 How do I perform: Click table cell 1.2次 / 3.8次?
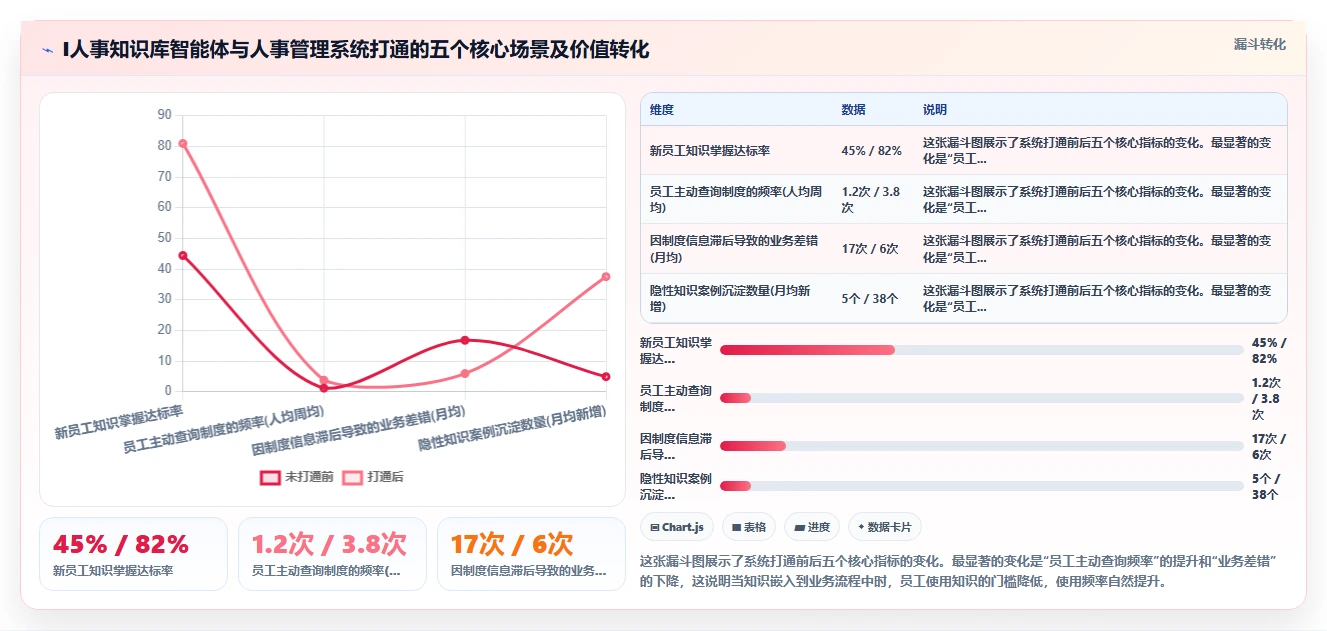click(x=873, y=199)
